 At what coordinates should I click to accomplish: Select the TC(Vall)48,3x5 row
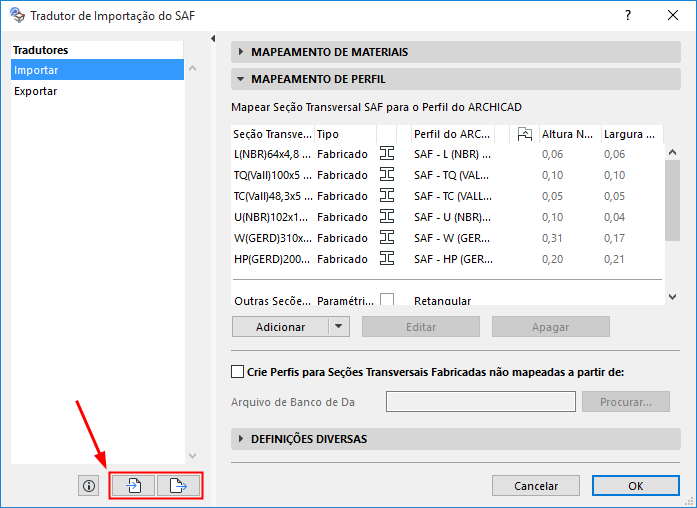pyautogui.click(x=448, y=196)
